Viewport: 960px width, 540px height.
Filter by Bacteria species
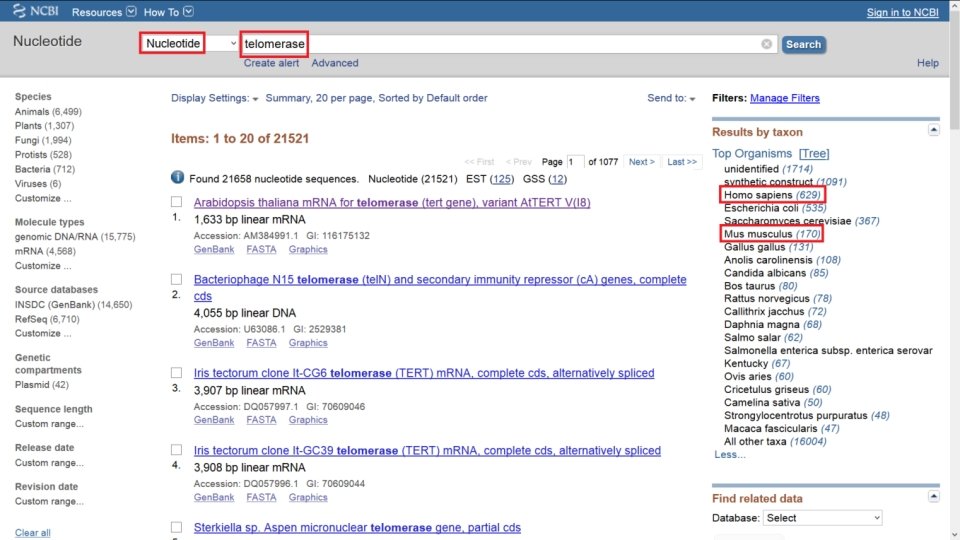click(45, 169)
